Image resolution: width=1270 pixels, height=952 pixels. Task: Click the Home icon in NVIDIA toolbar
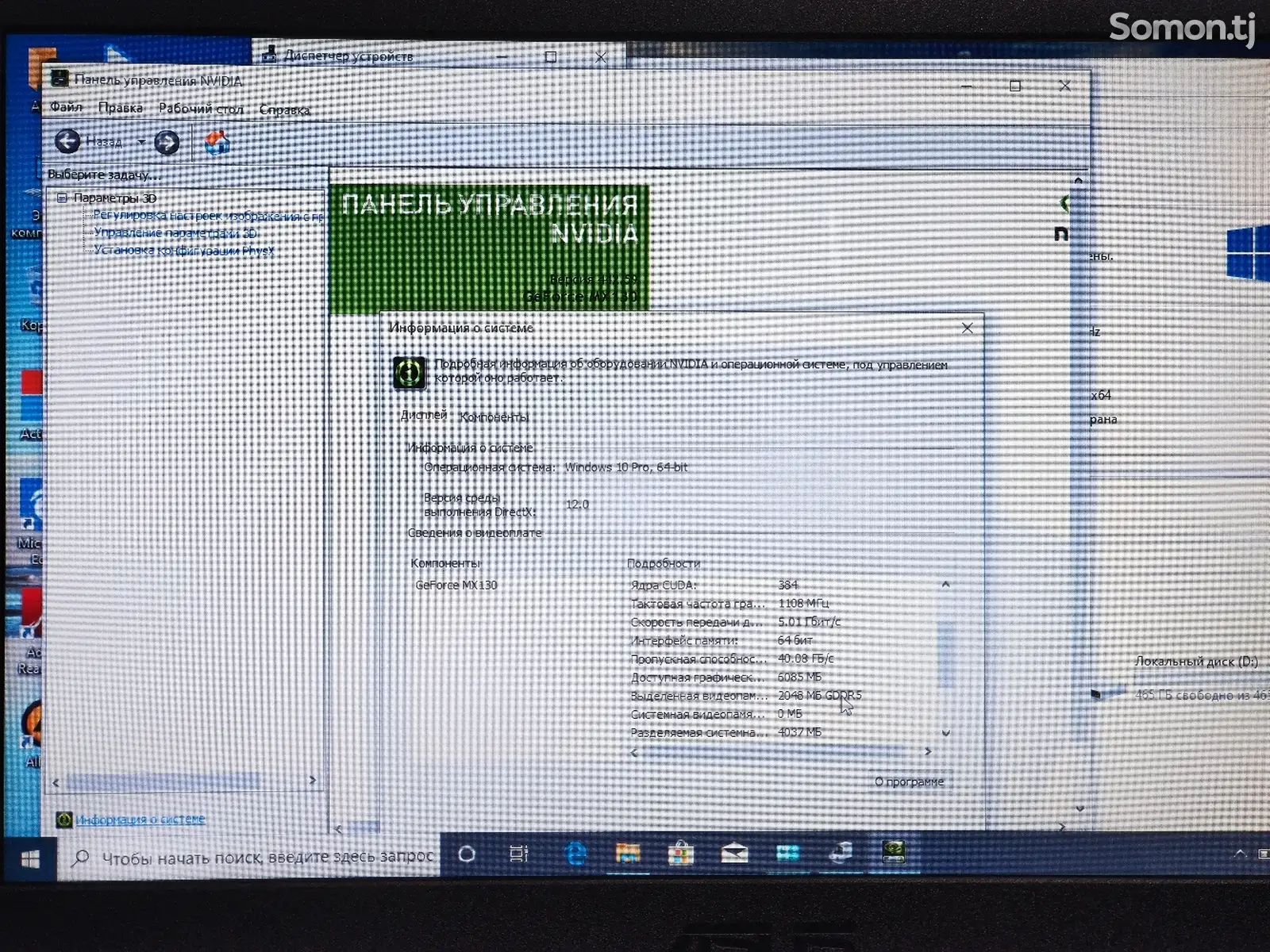click(217, 143)
